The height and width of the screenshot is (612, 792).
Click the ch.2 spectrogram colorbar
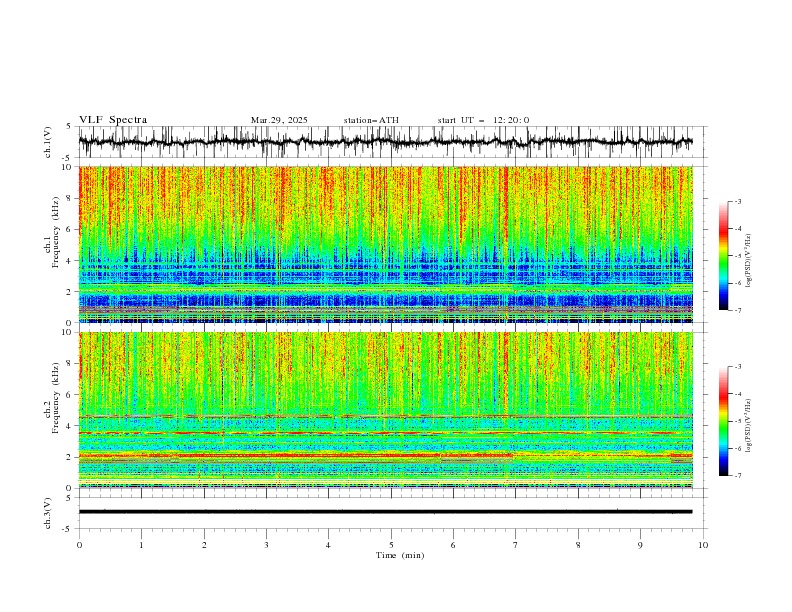click(723, 421)
